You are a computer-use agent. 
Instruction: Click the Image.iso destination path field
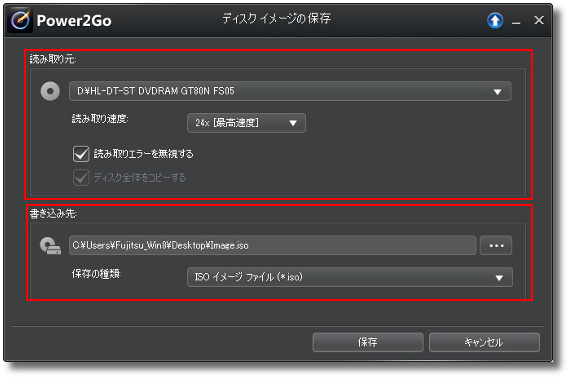click(x=272, y=245)
